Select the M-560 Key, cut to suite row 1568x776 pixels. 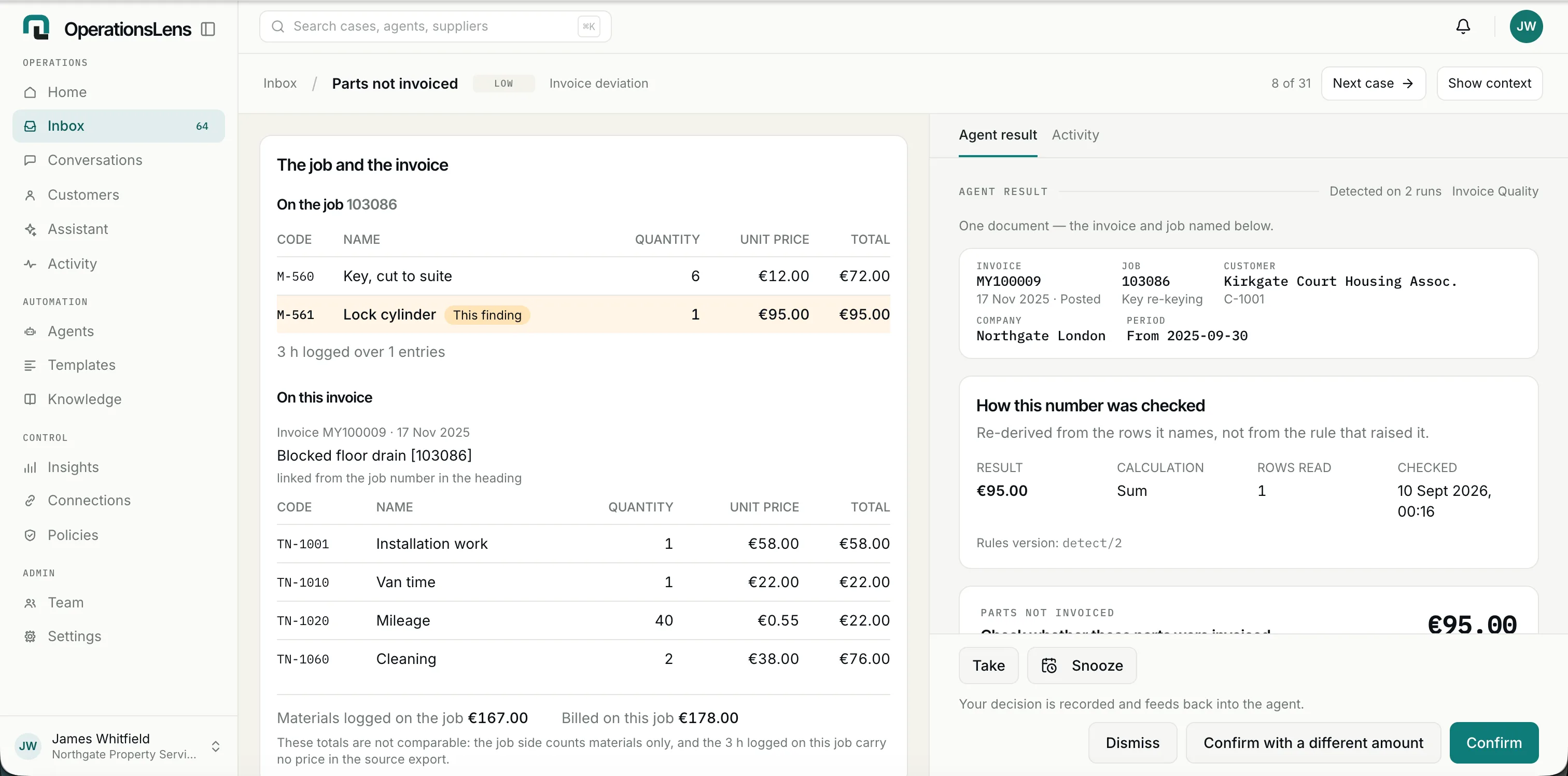pos(582,276)
